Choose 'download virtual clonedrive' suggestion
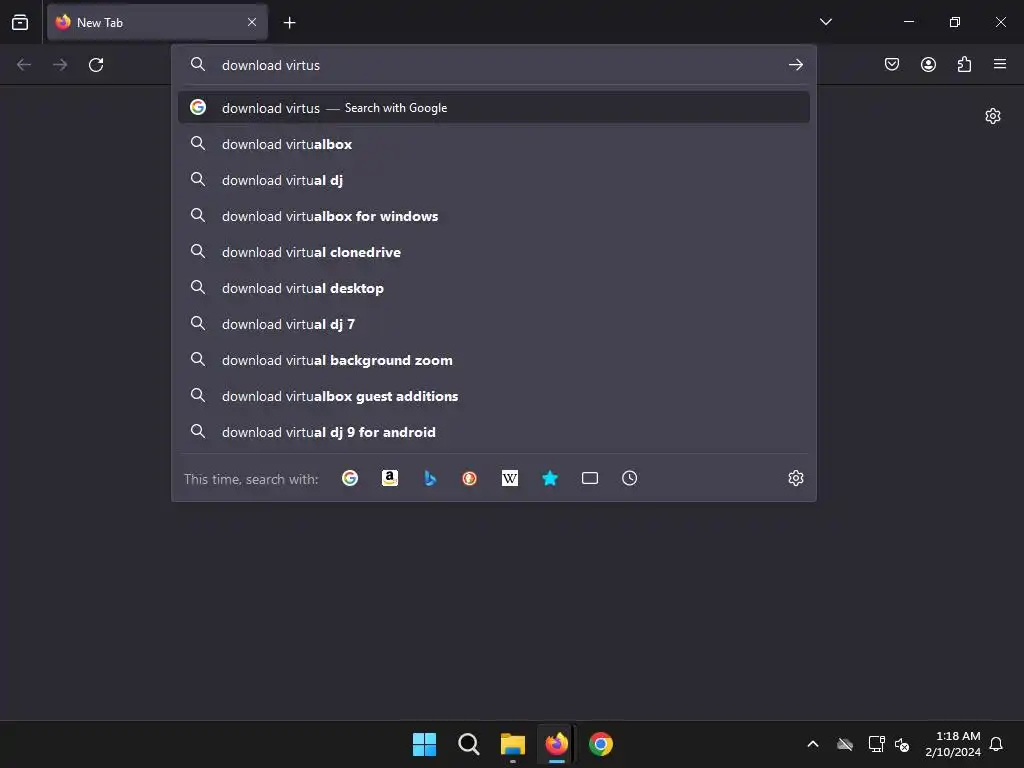Viewport: 1024px width, 768px height. [494, 252]
